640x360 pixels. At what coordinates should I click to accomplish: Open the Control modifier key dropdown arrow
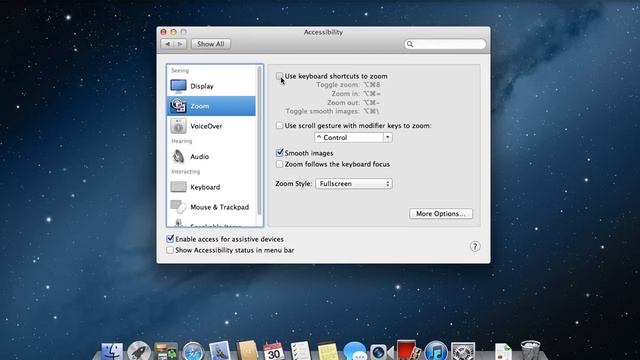[x=388, y=138]
